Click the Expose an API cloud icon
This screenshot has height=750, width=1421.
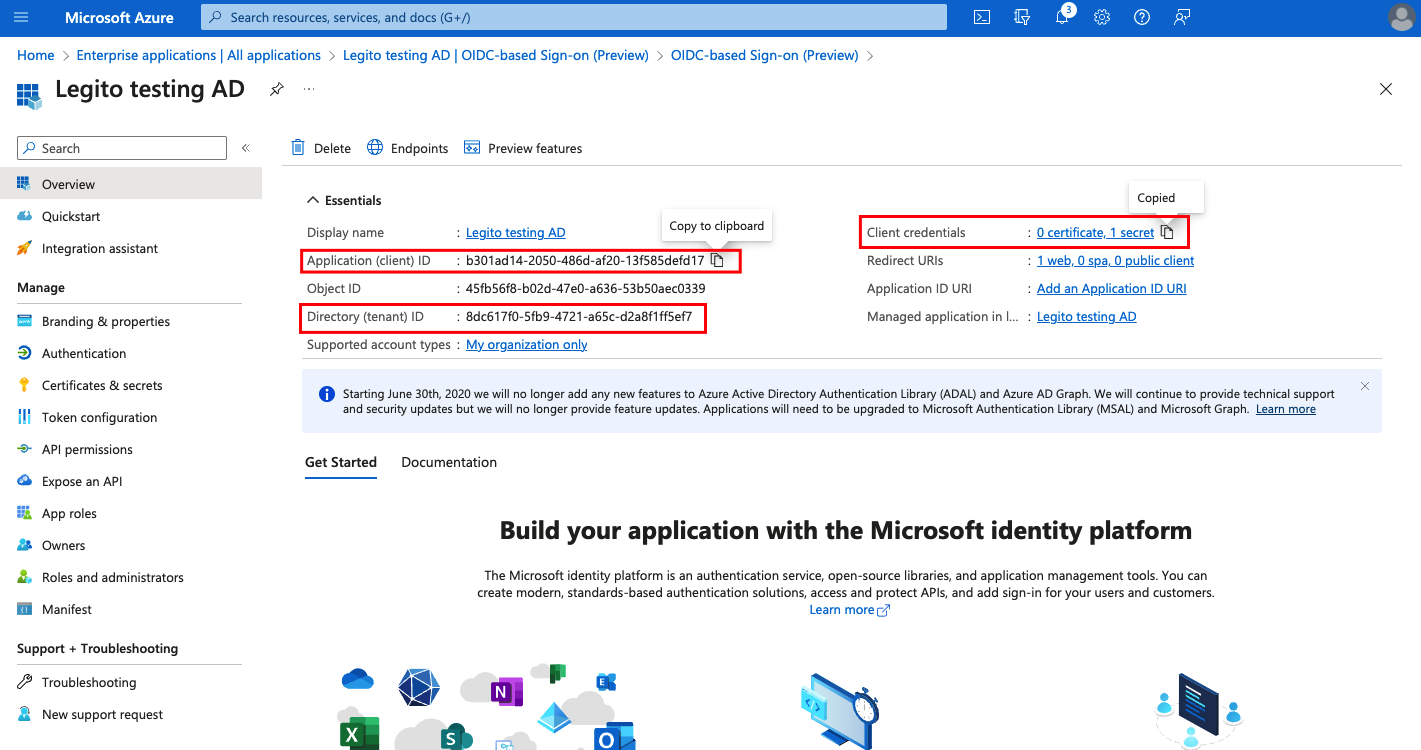pyautogui.click(x=25, y=481)
